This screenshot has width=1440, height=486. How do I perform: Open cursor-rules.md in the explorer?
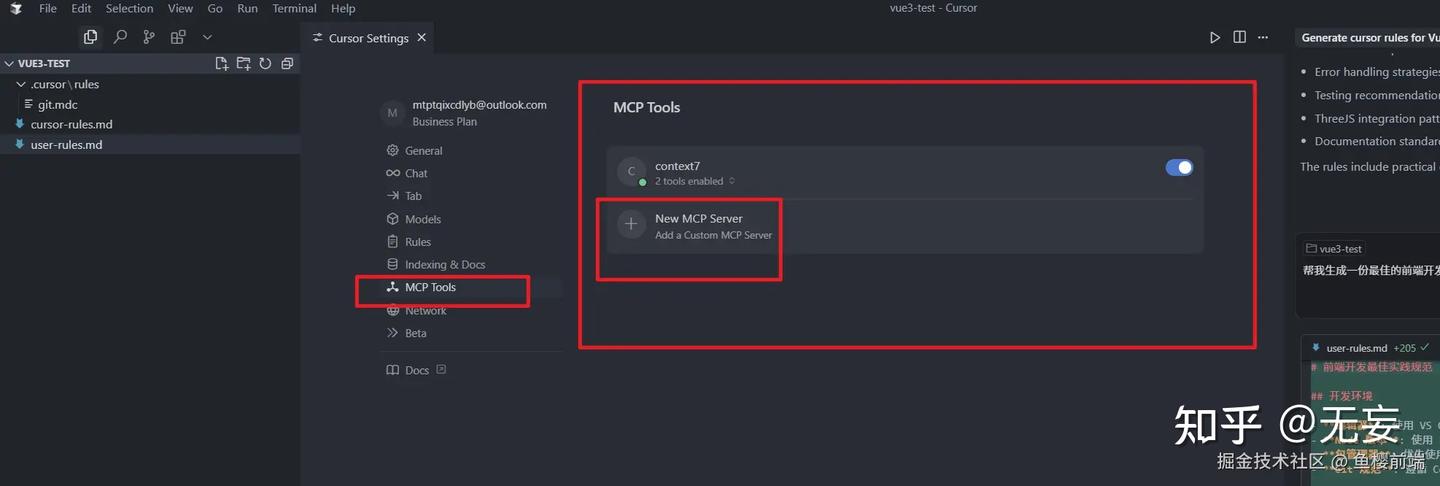tap(72, 125)
